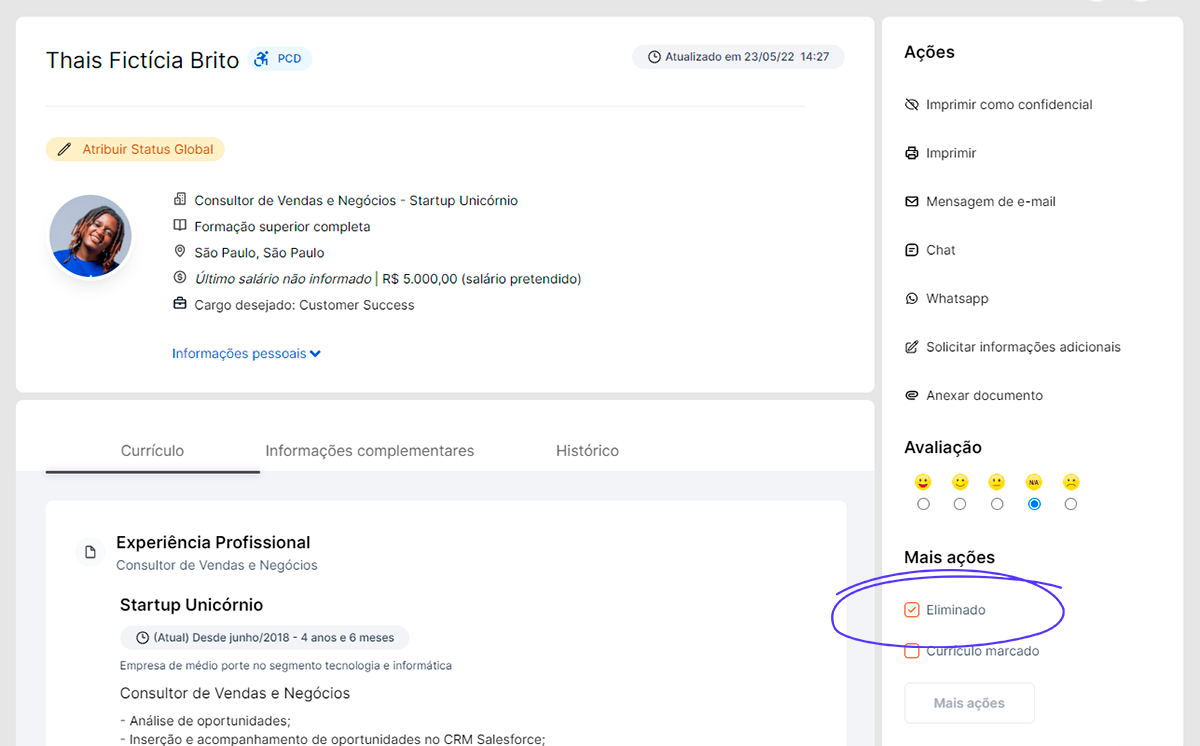
Task: Click the name Thais Fictícia Brito
Action: (x=142, y=60)
